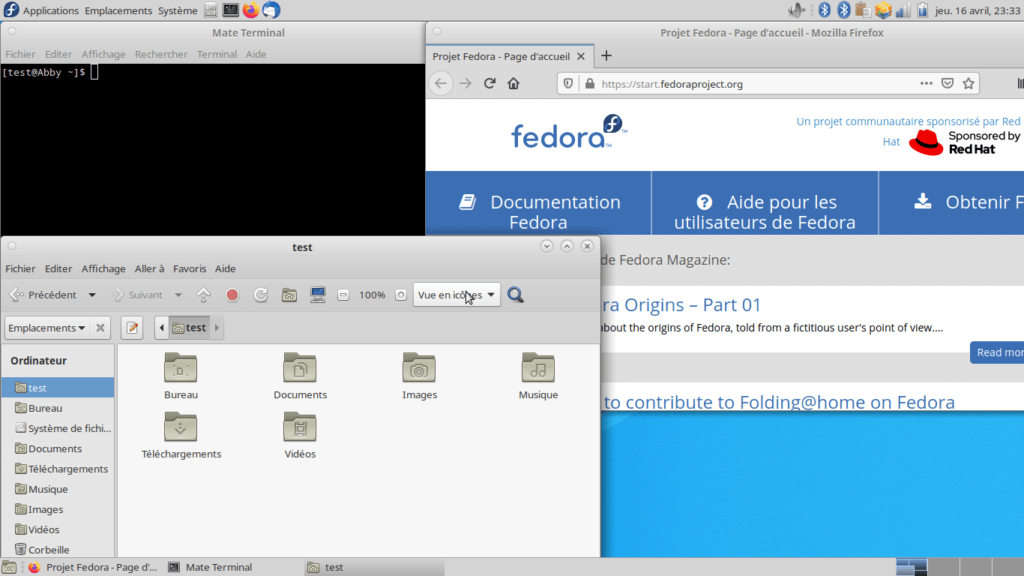Open the home folder toolbar icon
The height and width of the screenshot is (576, 1024).
pos(289,295)
